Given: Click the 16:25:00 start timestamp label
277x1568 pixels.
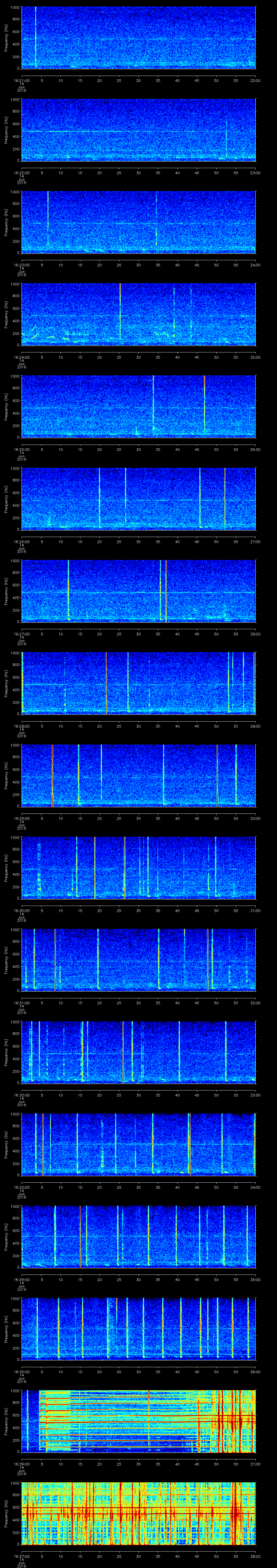Looking at the screenshot, I should [x=21, y=449].
